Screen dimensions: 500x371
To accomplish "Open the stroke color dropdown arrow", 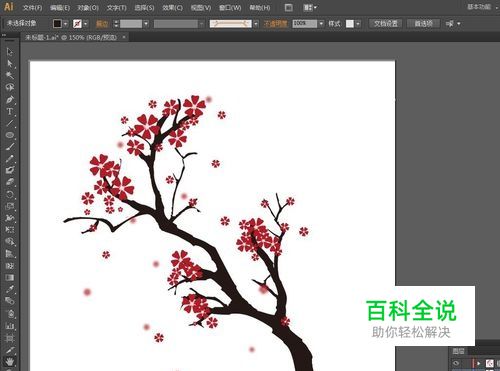I will [86, 24].
